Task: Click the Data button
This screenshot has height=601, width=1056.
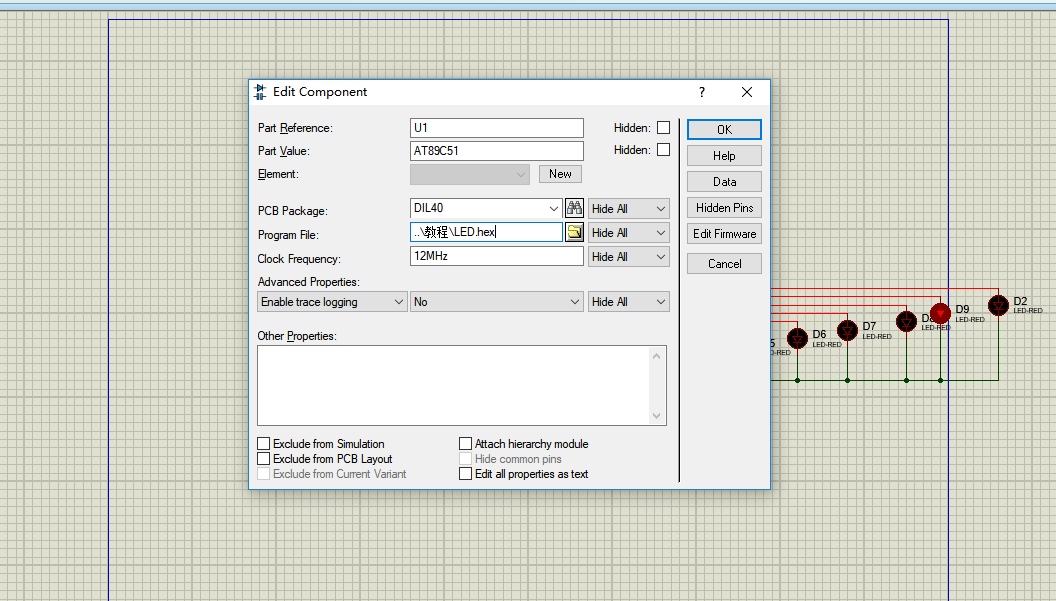Action: click(x=724, y=182)
